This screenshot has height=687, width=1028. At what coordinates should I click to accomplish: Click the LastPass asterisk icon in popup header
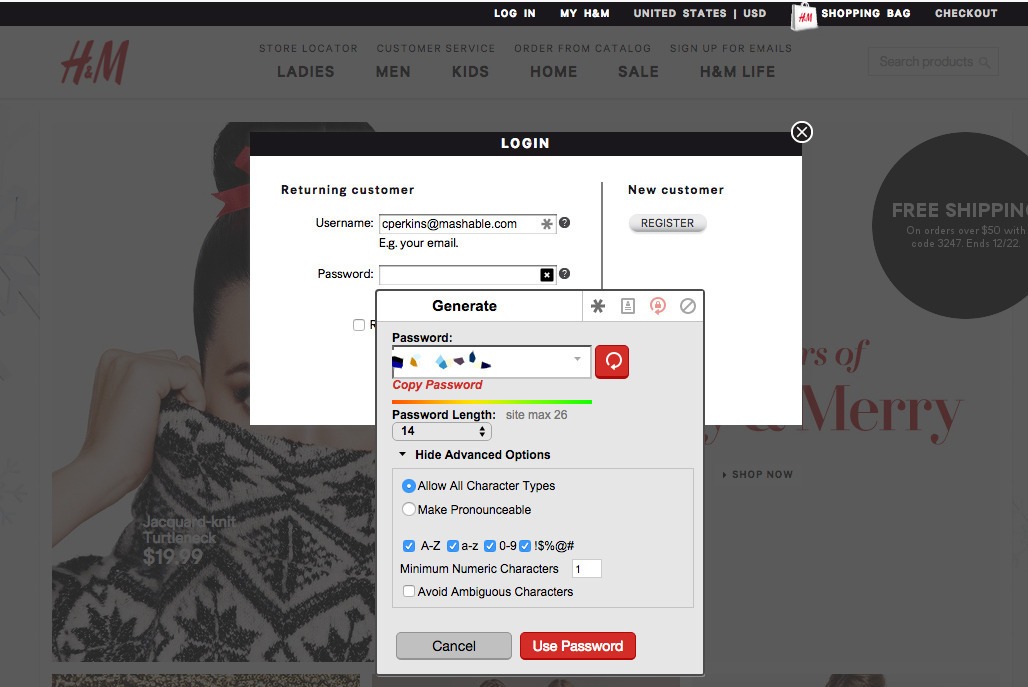coord(598,306)
